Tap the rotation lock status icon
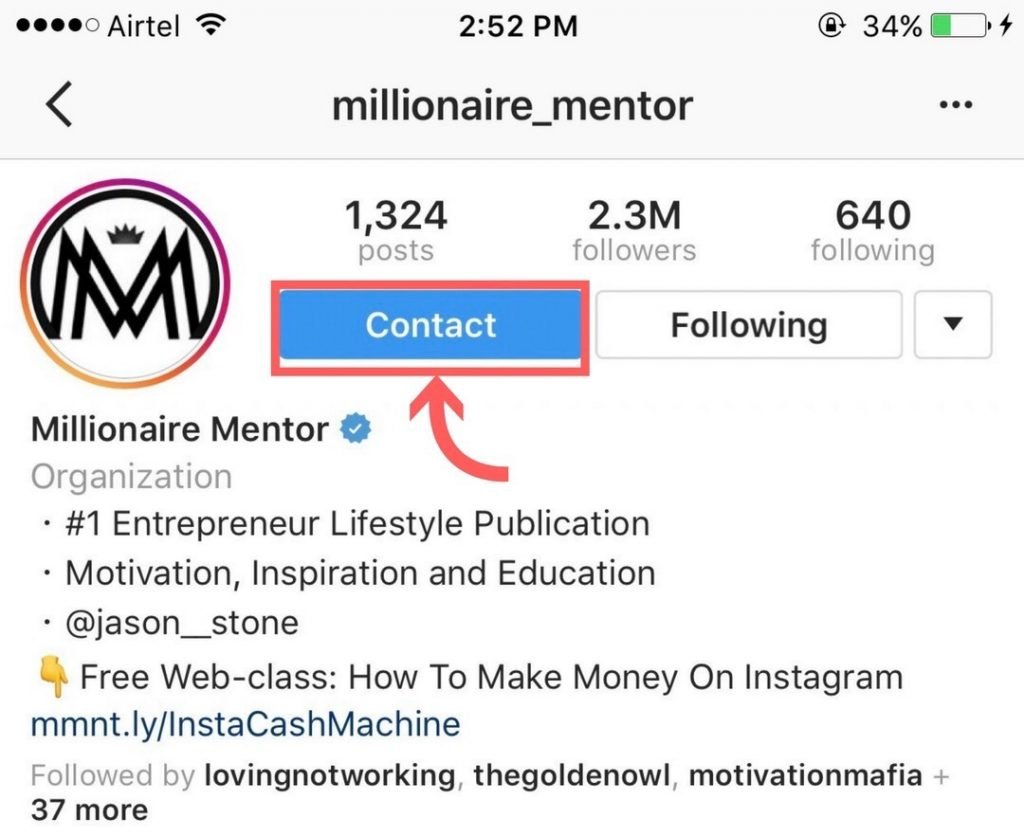Viewport: 1024px width, 837px height. click(831, 26)
